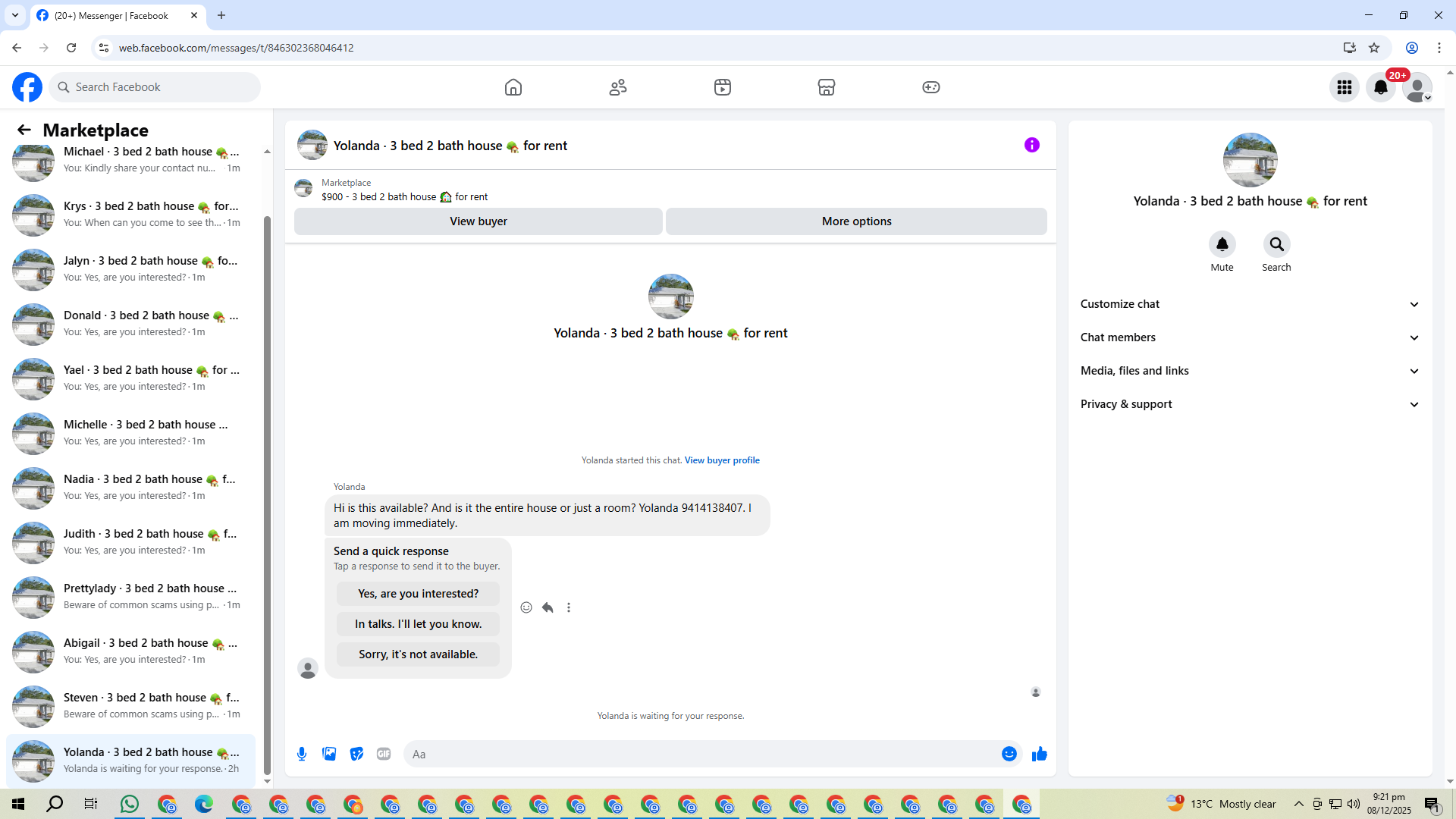The height and width of the screenshot is (819, 1456).
Task: Choose a sticker
Action: (356, 754)
